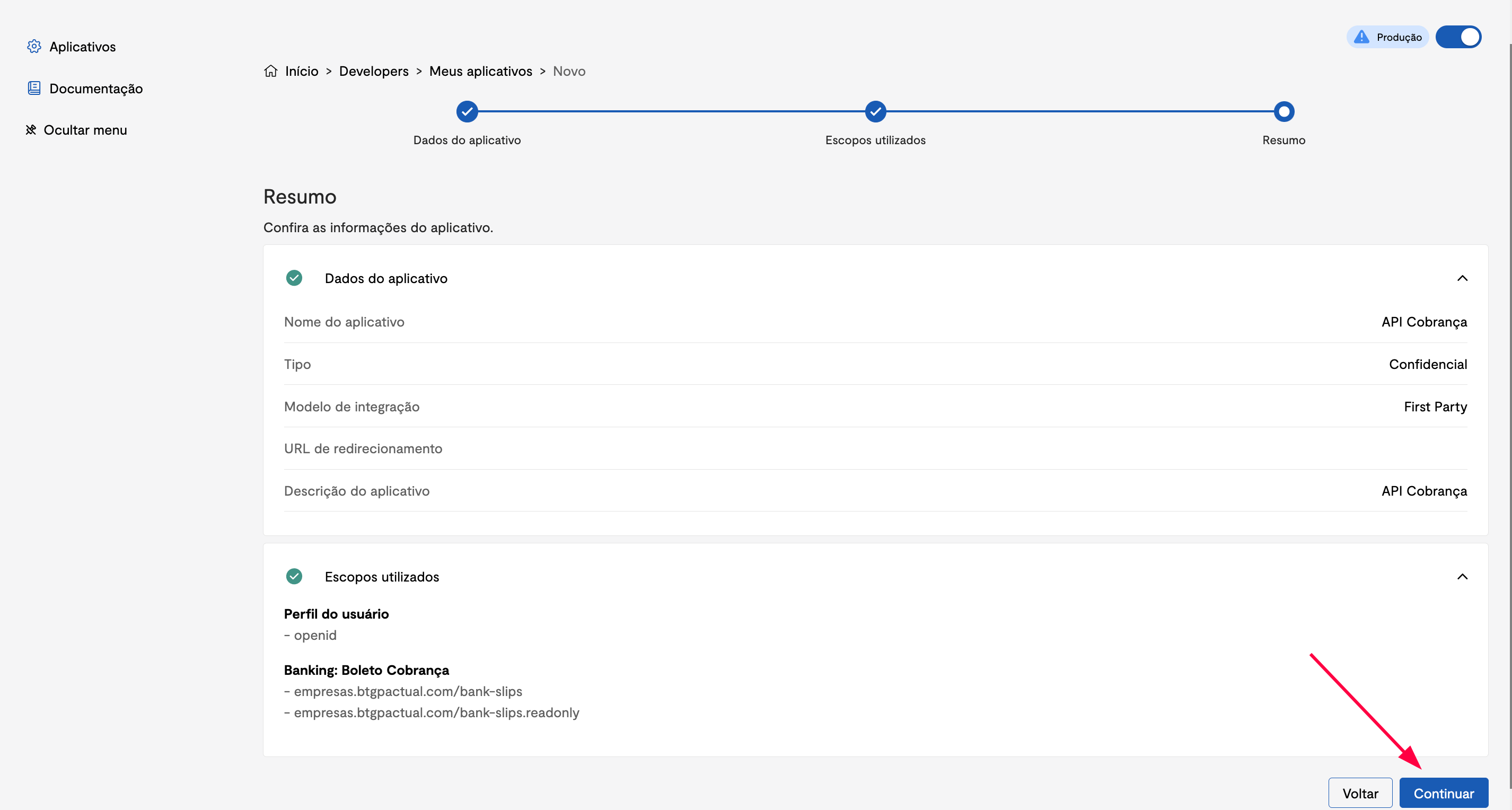
Task: Click the Produção label badge
Action: (x=1387, y=37)
